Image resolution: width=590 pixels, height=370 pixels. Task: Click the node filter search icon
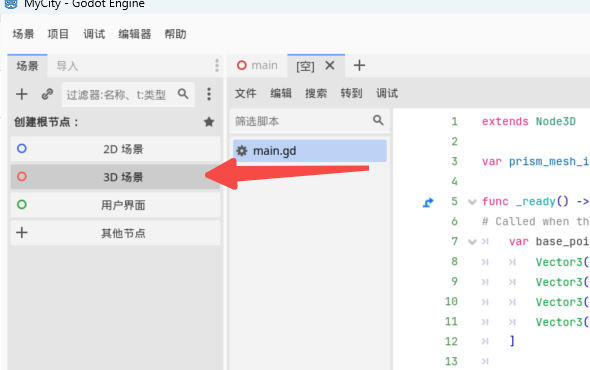pos(183,94)
